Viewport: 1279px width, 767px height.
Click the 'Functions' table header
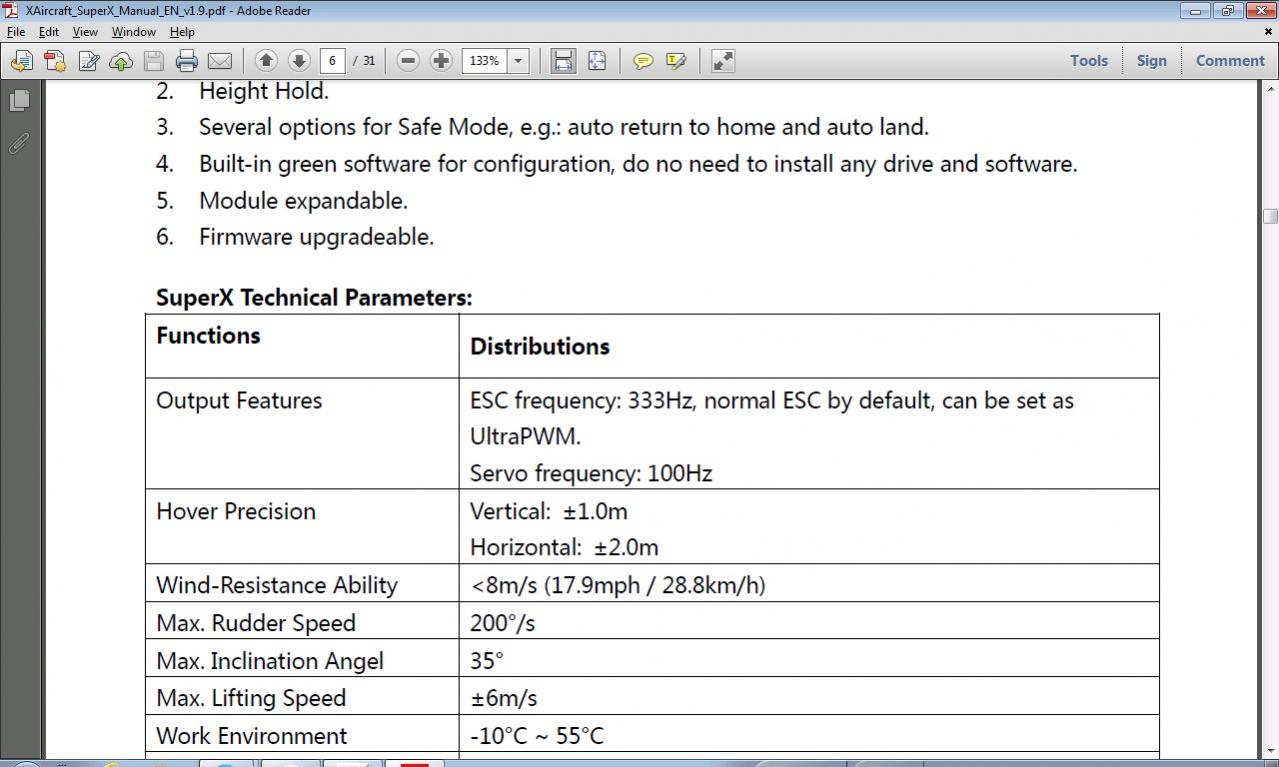point(208,335)
